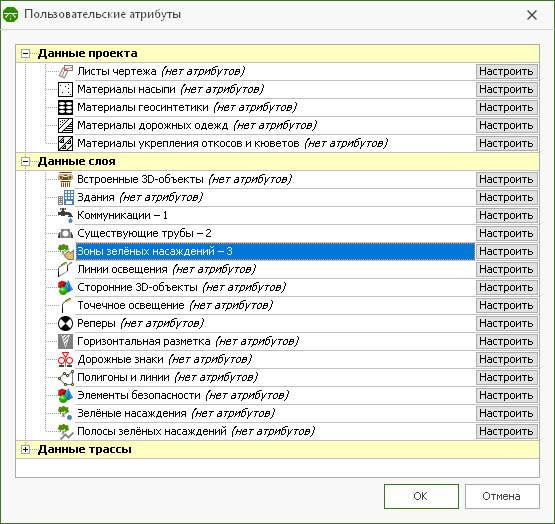Select the Материалы геосинтетики grid icon
This screenshot has width=555, height=524.
(x=65, y=107)
